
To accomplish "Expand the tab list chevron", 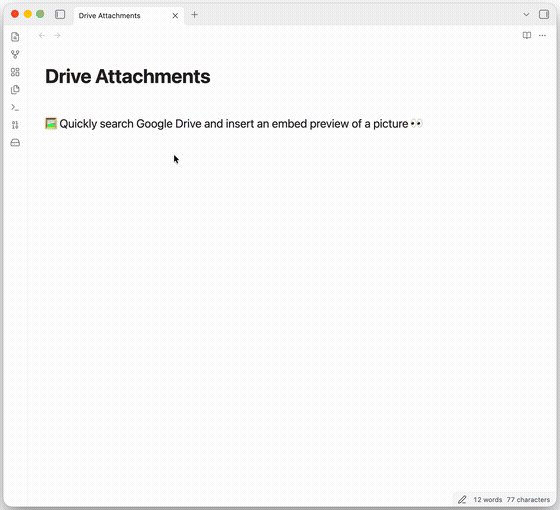I will 526,15.
